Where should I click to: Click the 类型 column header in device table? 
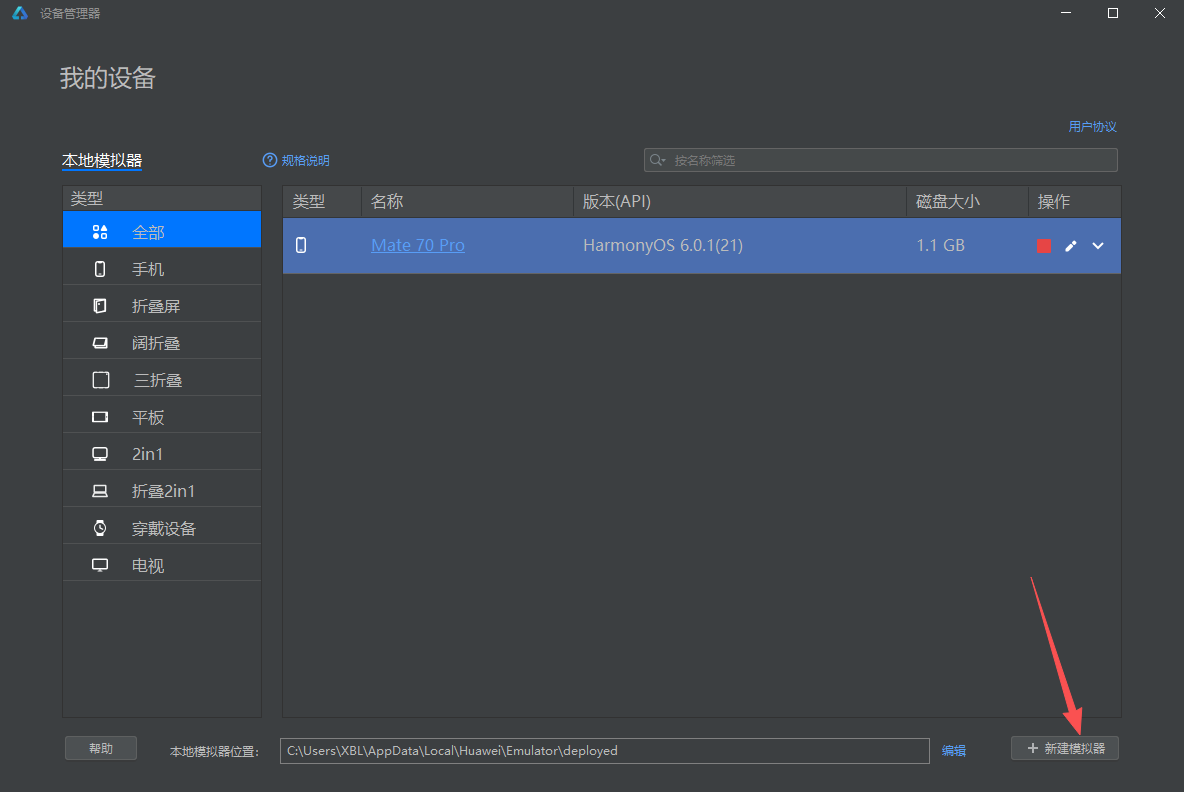pyautogui.click(x=322, y=202)
